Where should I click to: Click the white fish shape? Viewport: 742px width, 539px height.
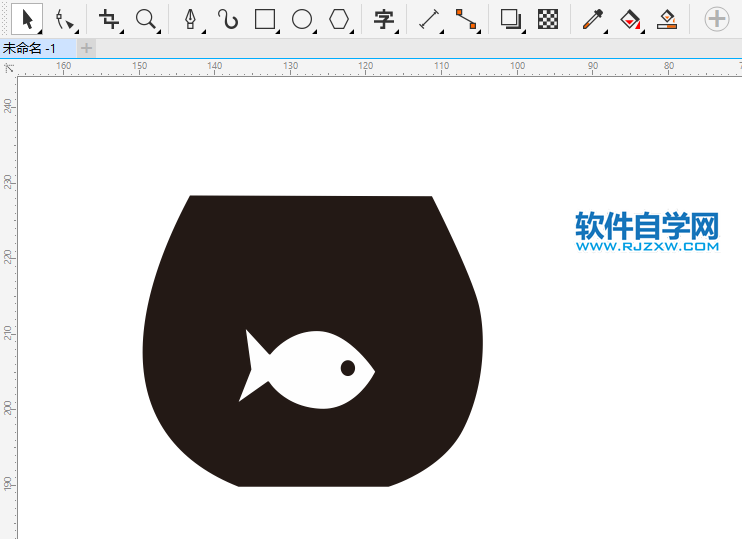pyautogui.click(x=307, y=370)
